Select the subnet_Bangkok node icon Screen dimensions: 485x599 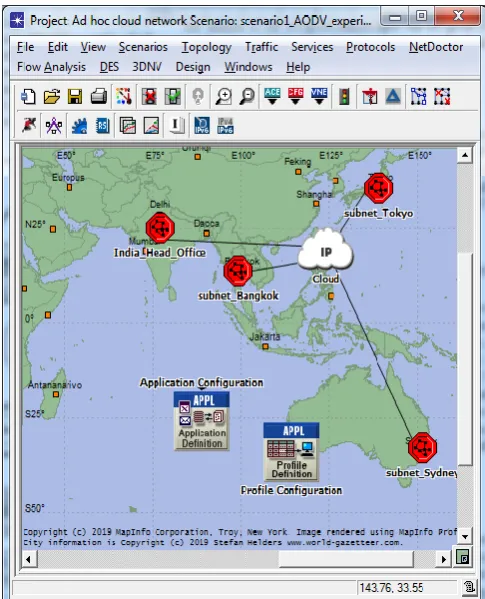238,271
